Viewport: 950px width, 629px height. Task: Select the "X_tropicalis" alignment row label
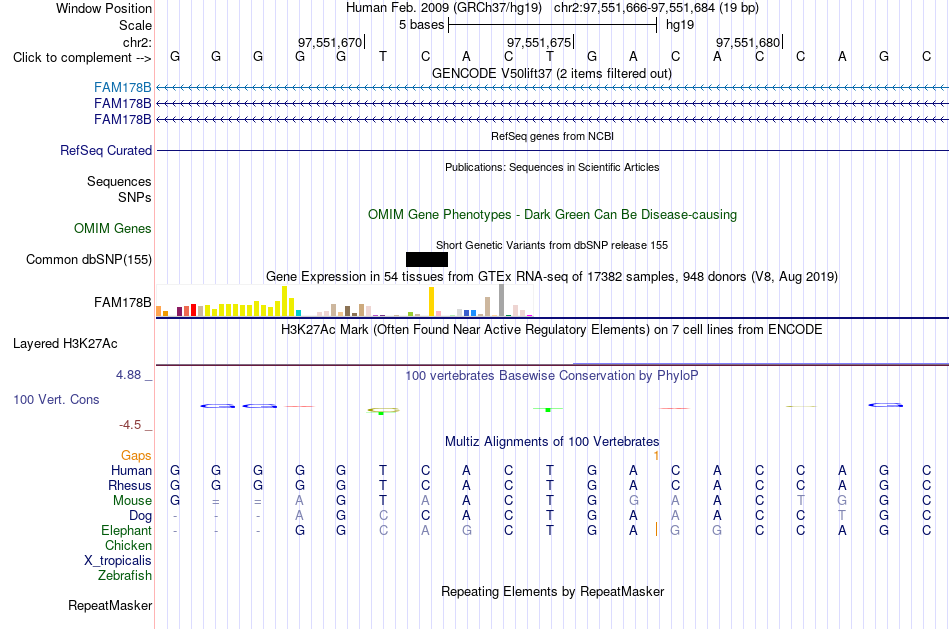pyautogui.click(x=118, y=561)
